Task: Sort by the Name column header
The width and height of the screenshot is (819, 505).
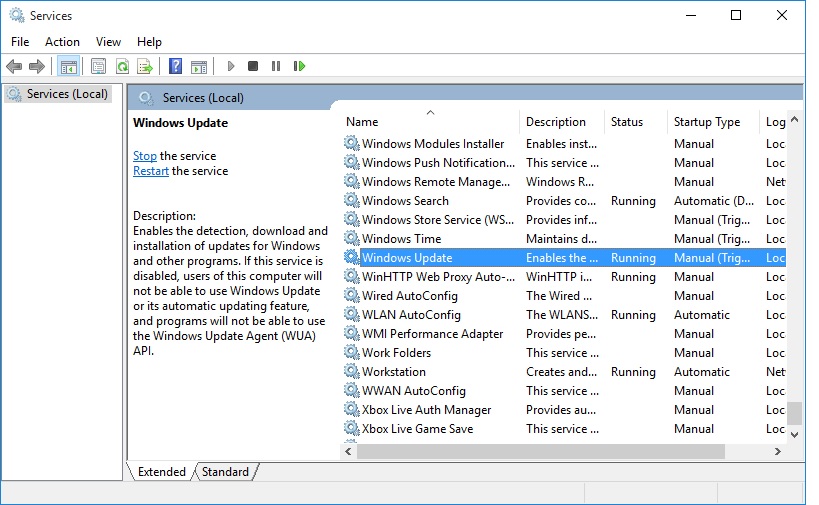Action: tap(430, 122)
